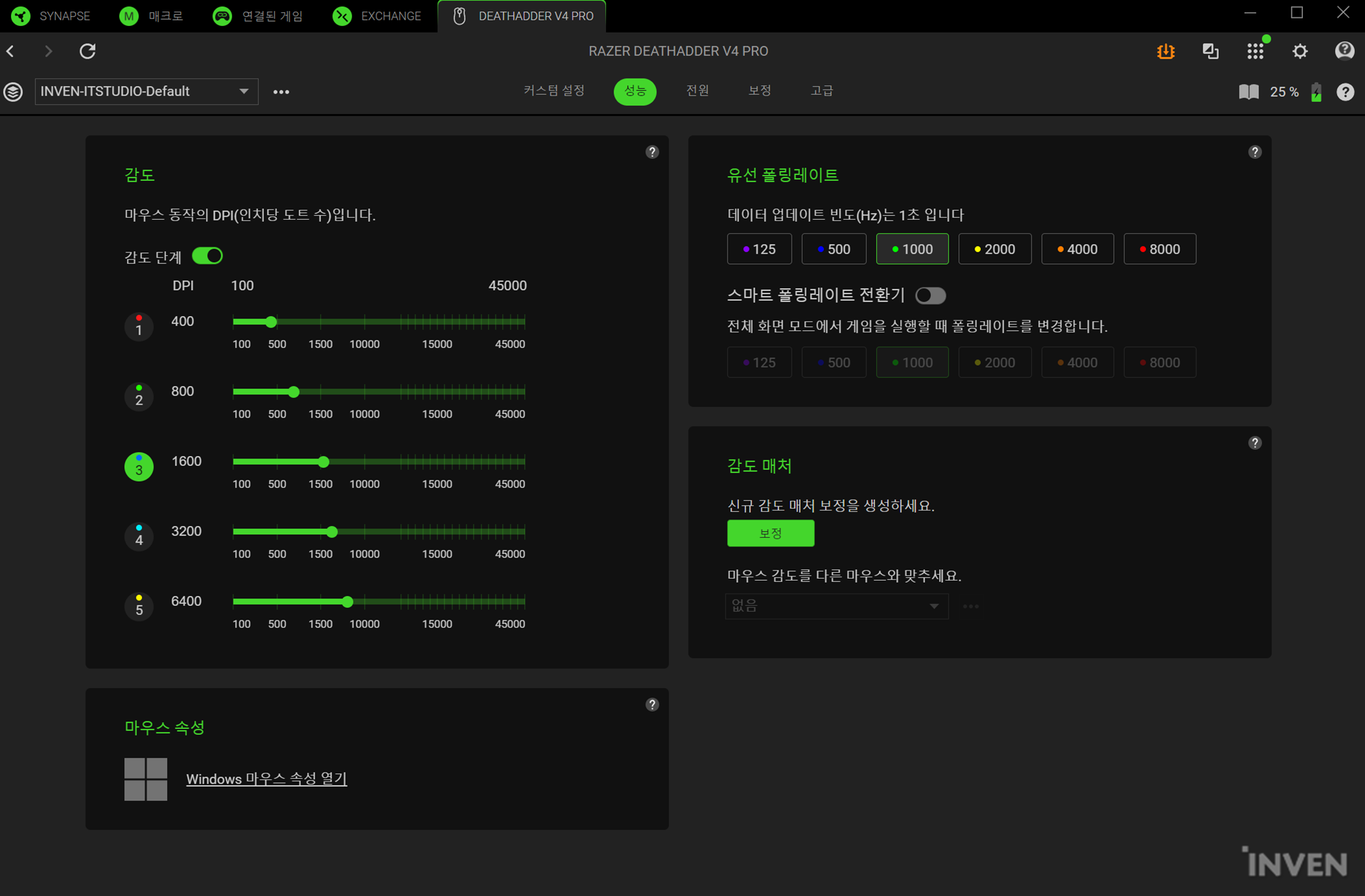Open help for 유선 폴링레이트 panel
This screenshot has width=1365, height=896.
point(1255,152)
